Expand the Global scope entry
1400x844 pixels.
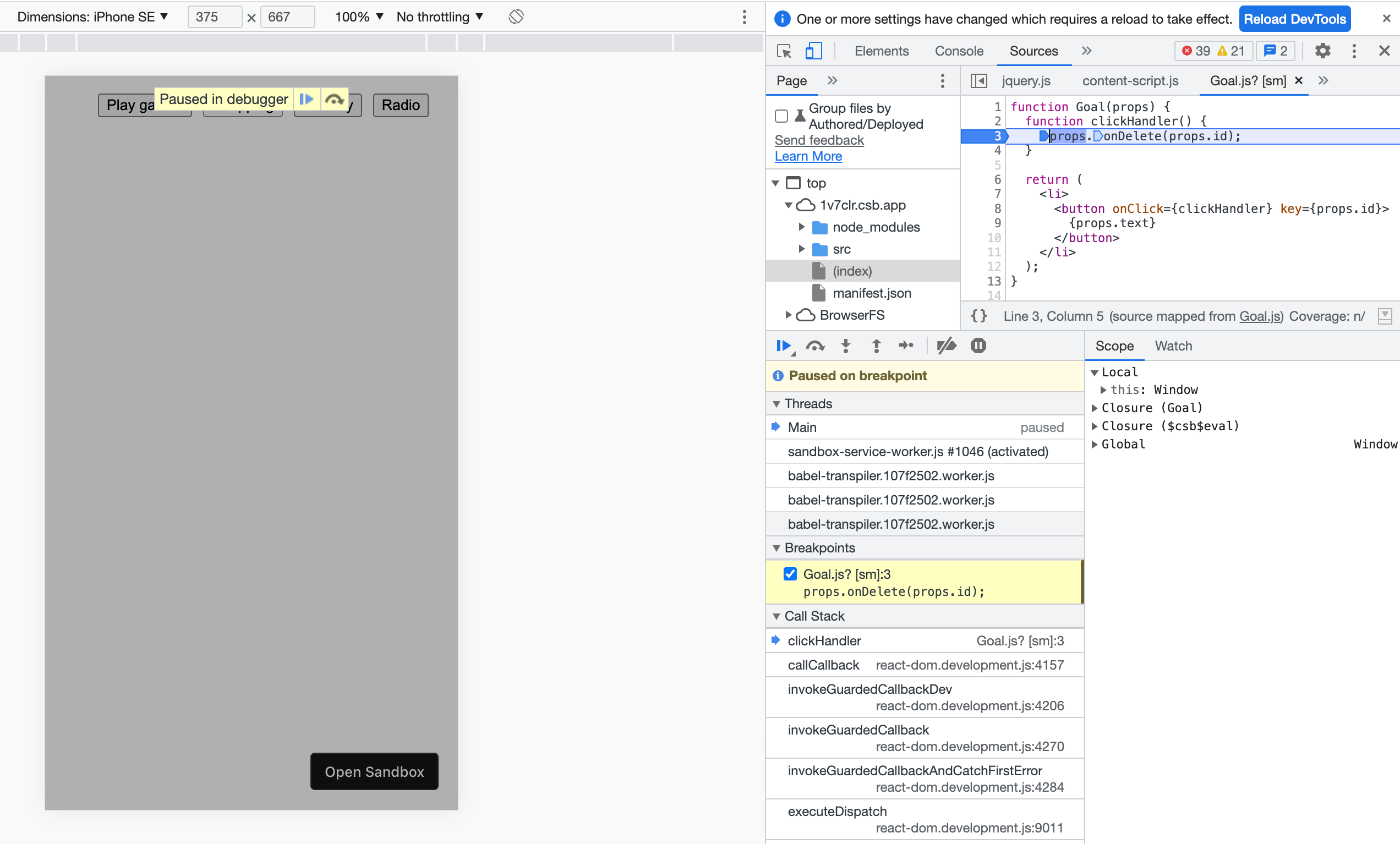click(1094, 444)
